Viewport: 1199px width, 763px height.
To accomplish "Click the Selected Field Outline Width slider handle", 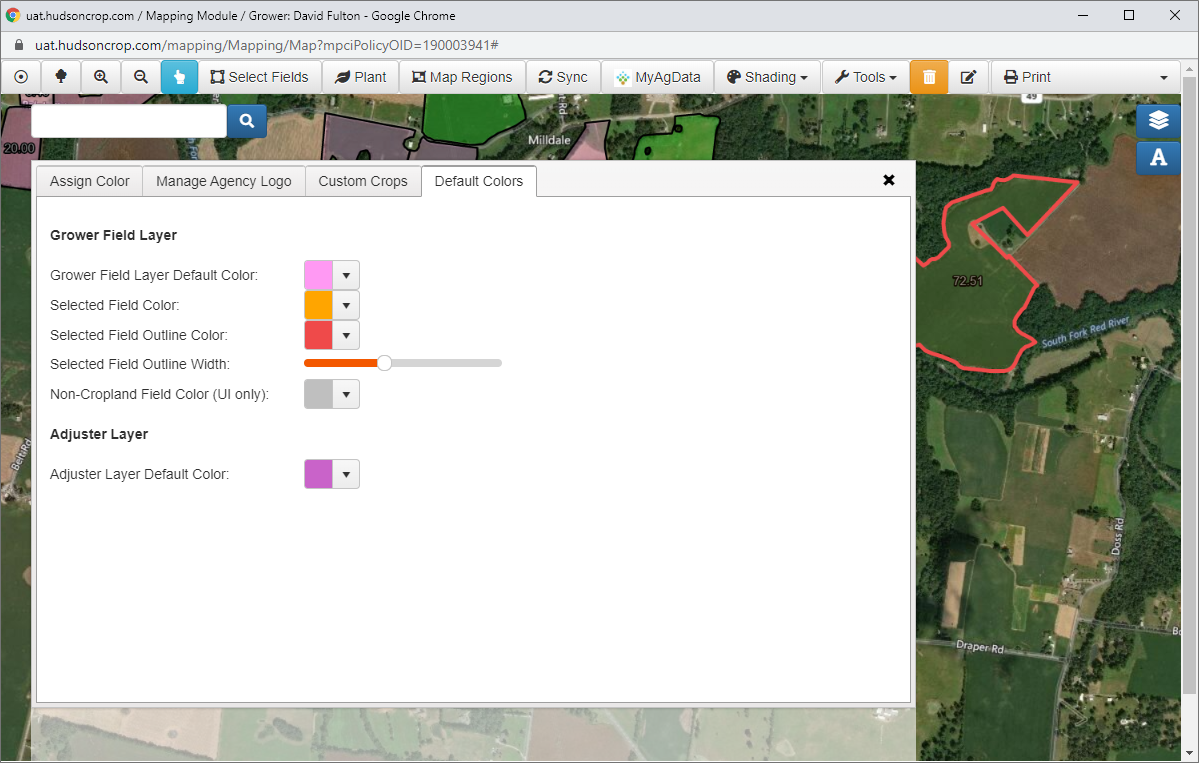I will click(385, 363).
